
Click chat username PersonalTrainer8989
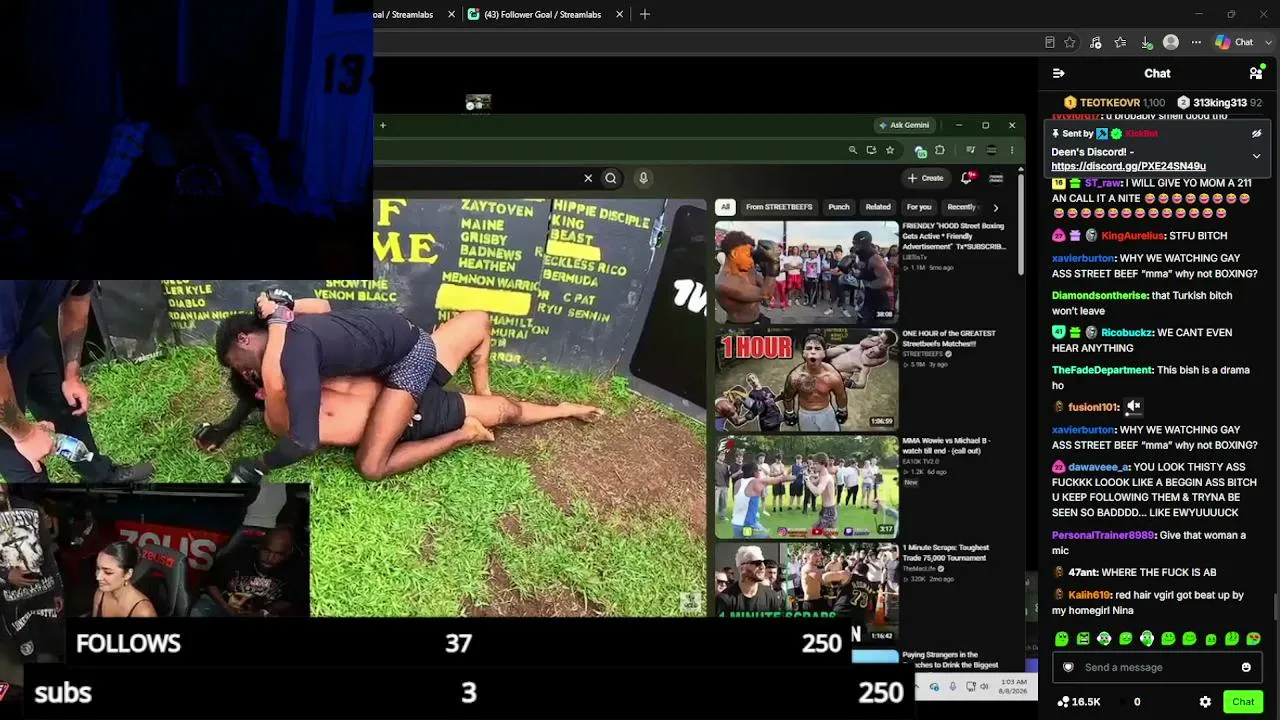[x=1103, y=535]
